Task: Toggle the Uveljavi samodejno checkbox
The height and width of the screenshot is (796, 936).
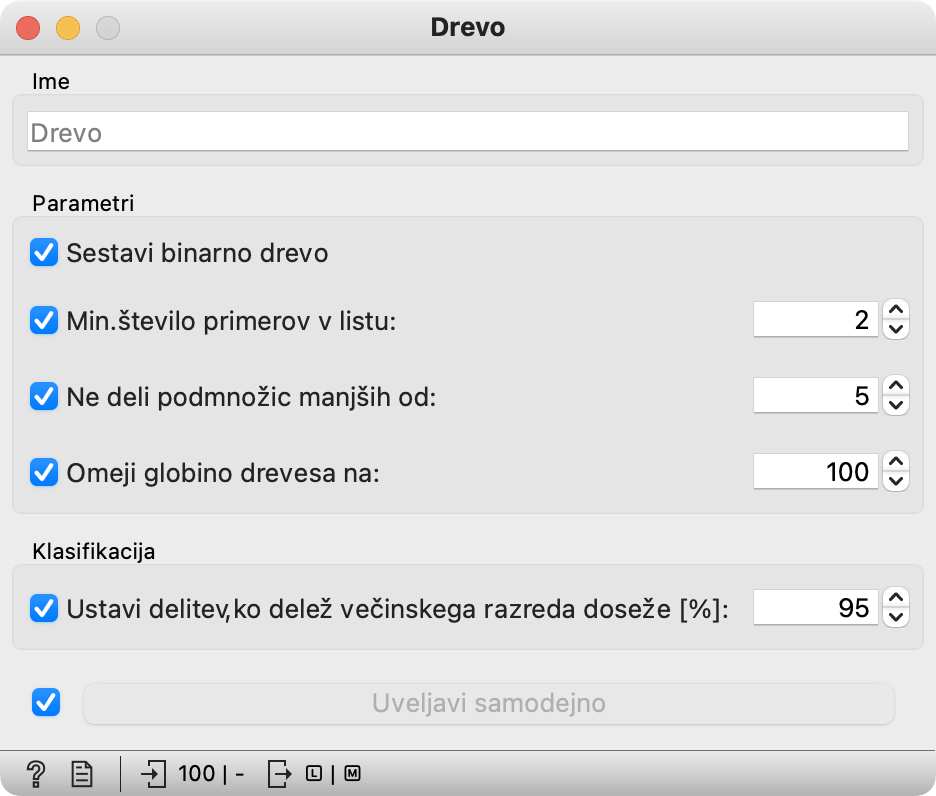Action: coord(46,702)
